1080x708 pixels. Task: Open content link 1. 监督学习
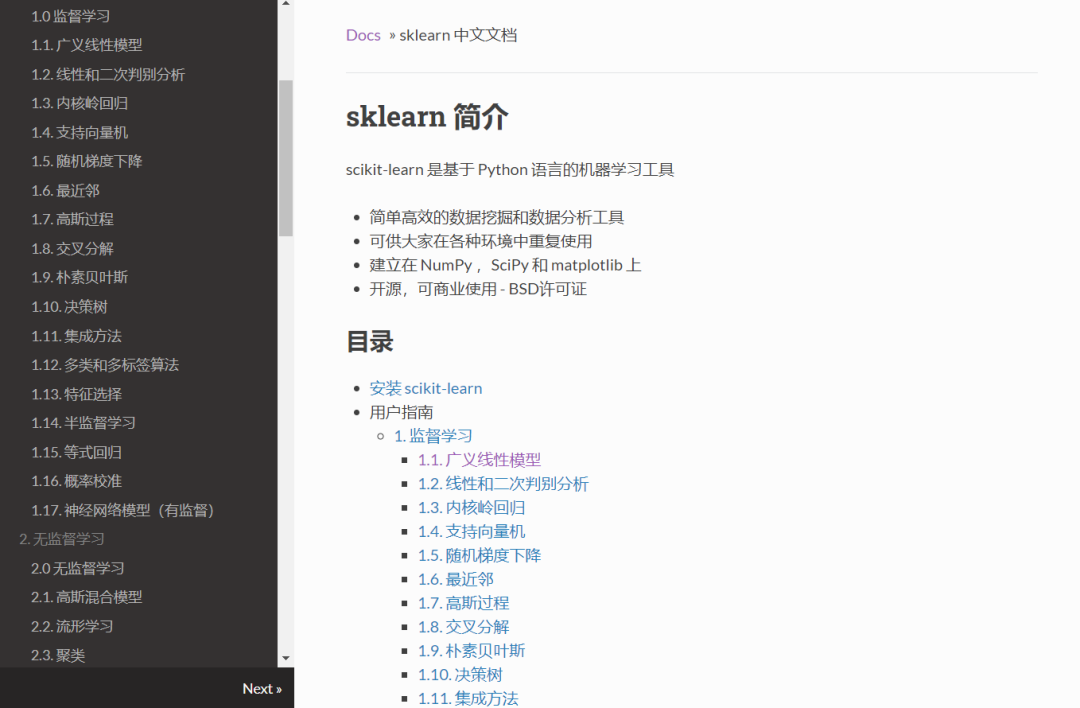tap(433, 436)
